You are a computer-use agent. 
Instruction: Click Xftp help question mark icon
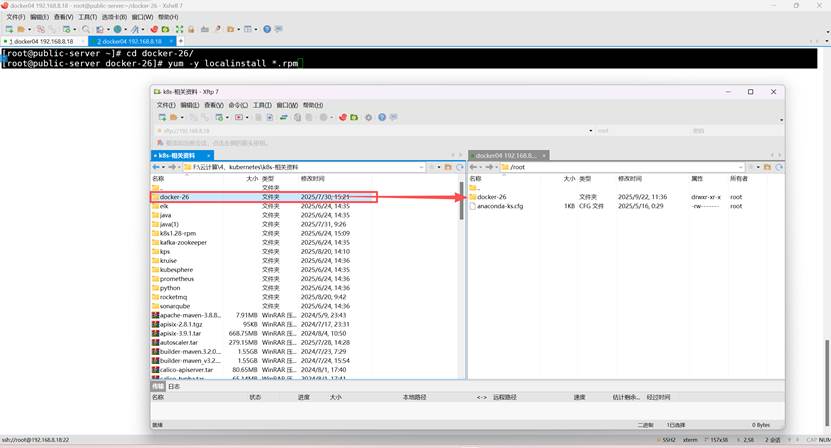coord(382,117)
